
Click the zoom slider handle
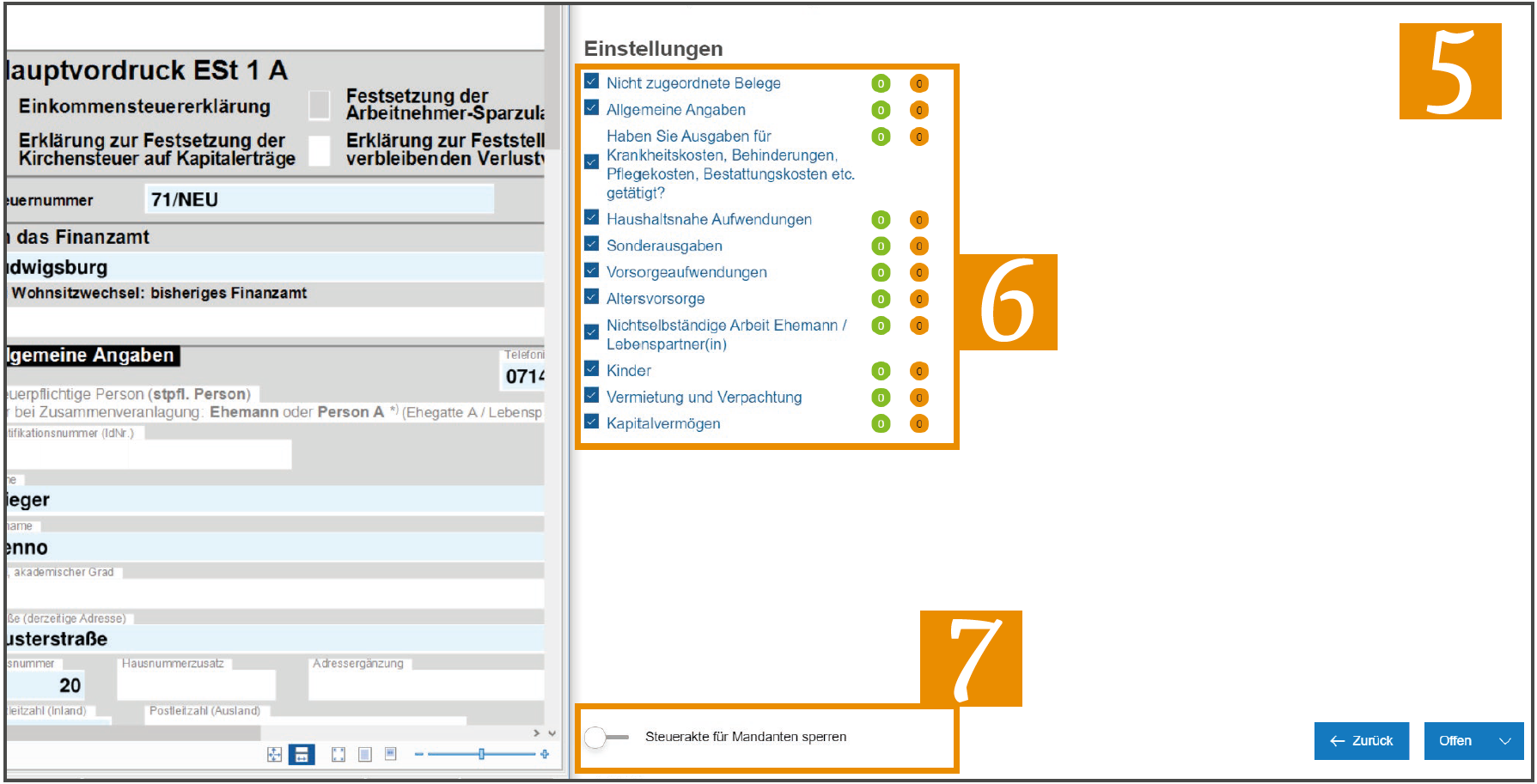coord(482,754)
